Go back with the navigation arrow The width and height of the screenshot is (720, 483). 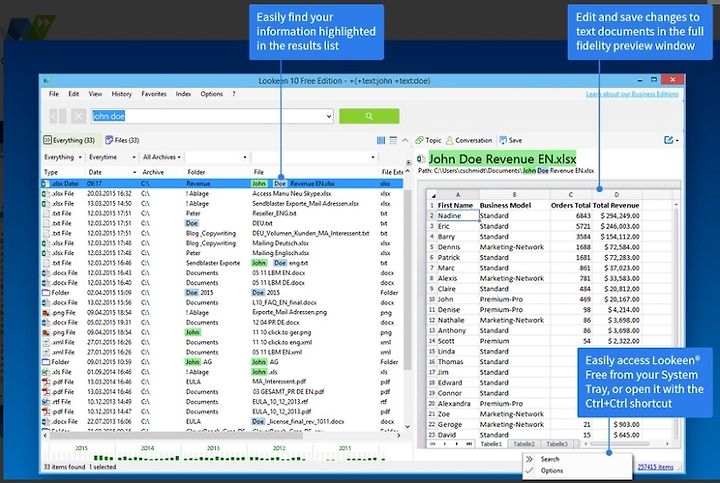[x=53, y=116]
